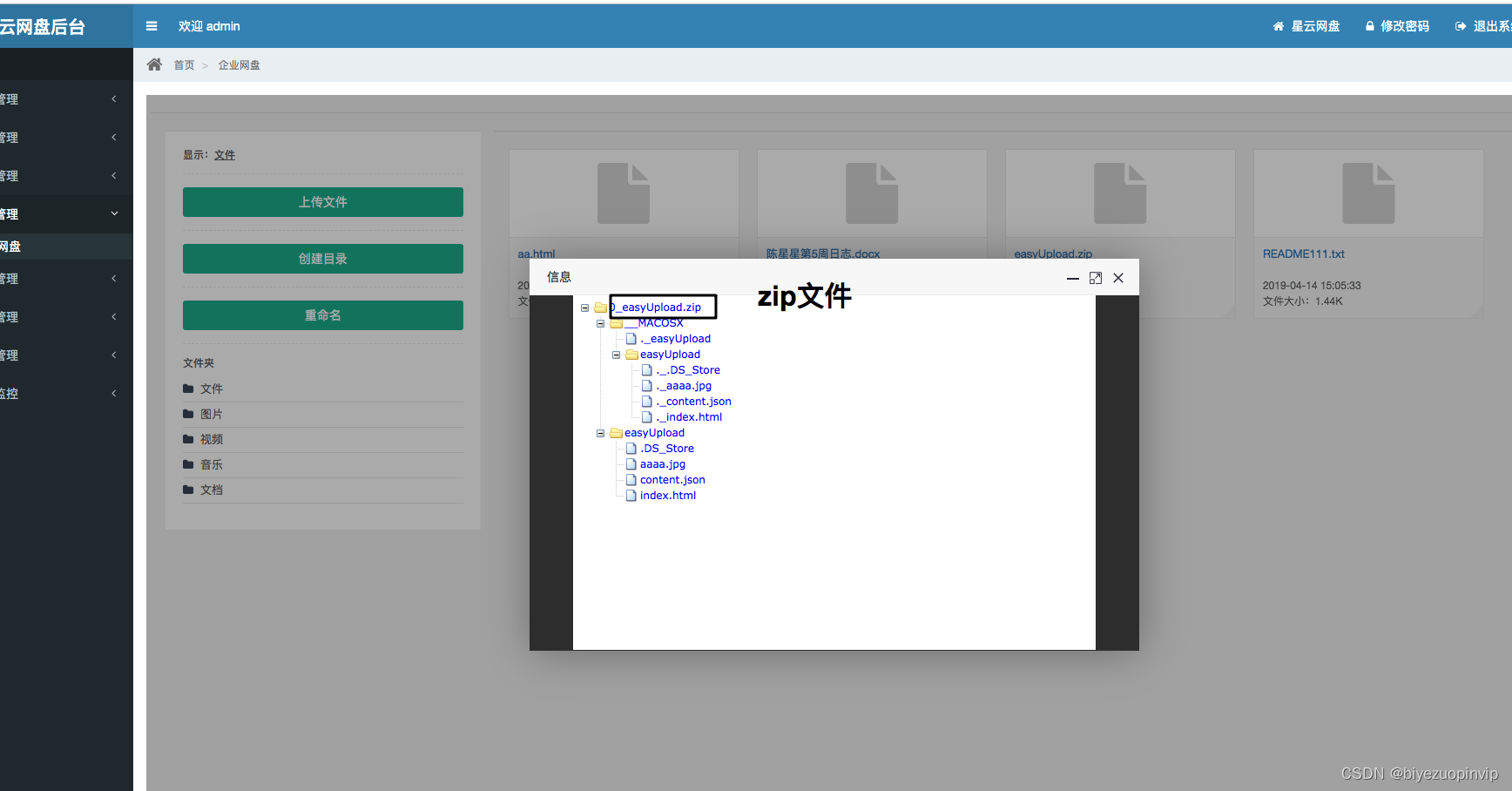Click the 文件 display filter link

tap(225, 155)
